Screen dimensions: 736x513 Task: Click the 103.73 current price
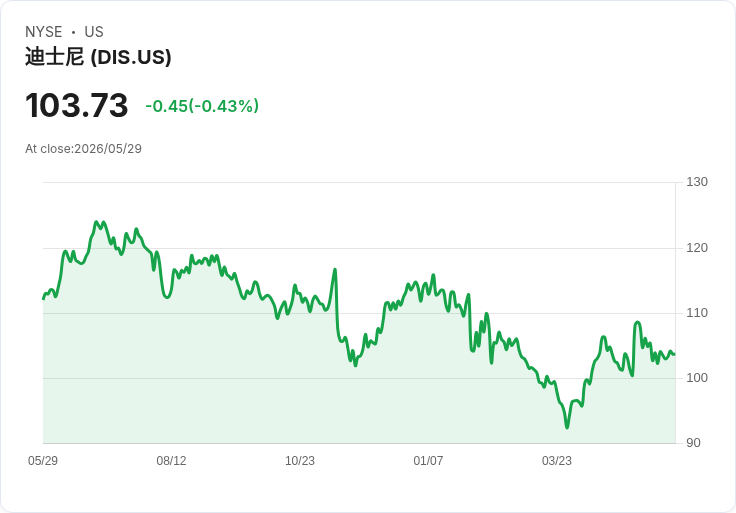pyautogui.click(x=77, y=105)
